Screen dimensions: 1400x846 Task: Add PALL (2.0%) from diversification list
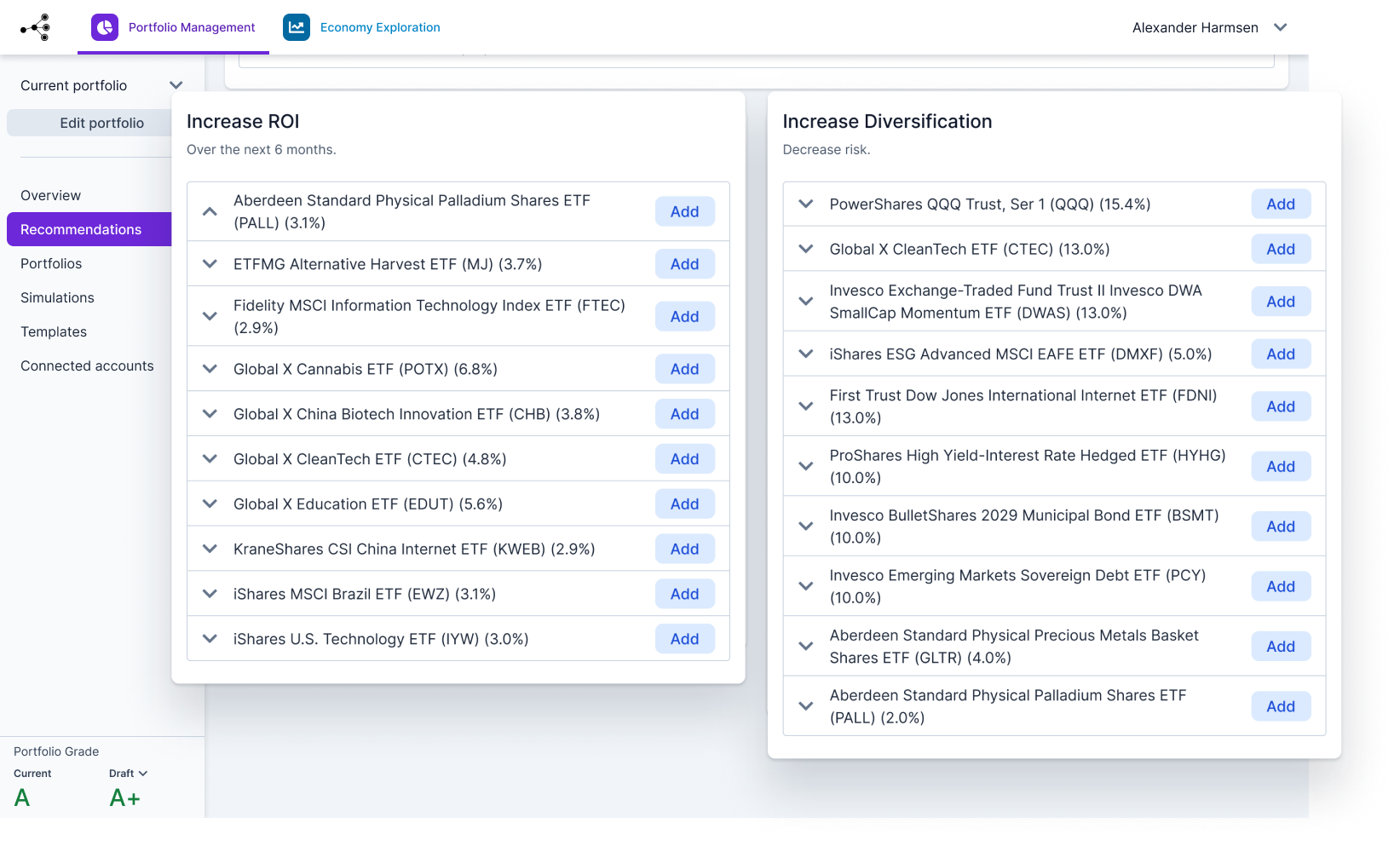(1282, 706)
